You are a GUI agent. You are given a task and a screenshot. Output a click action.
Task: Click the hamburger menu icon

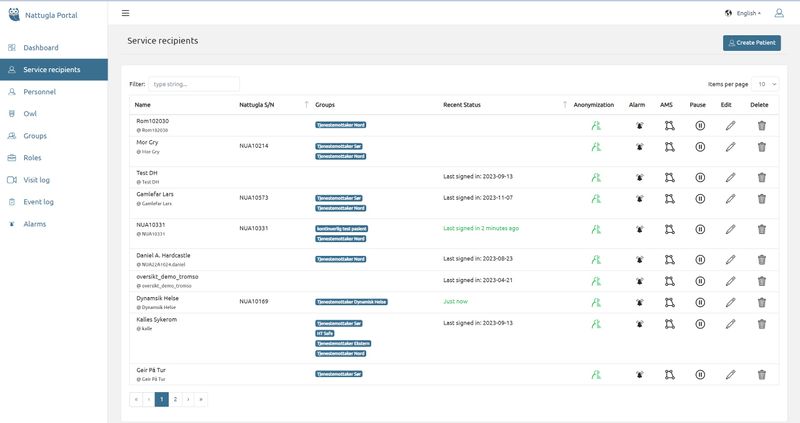[x=125, y=13]
